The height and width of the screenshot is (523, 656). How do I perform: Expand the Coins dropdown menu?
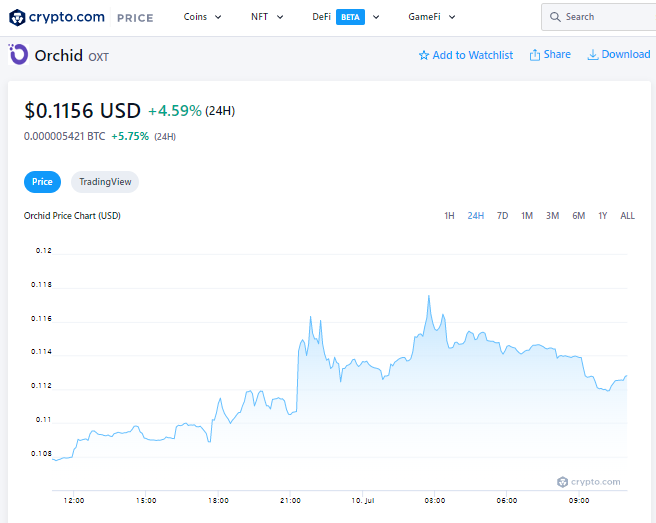click(203, 17)
